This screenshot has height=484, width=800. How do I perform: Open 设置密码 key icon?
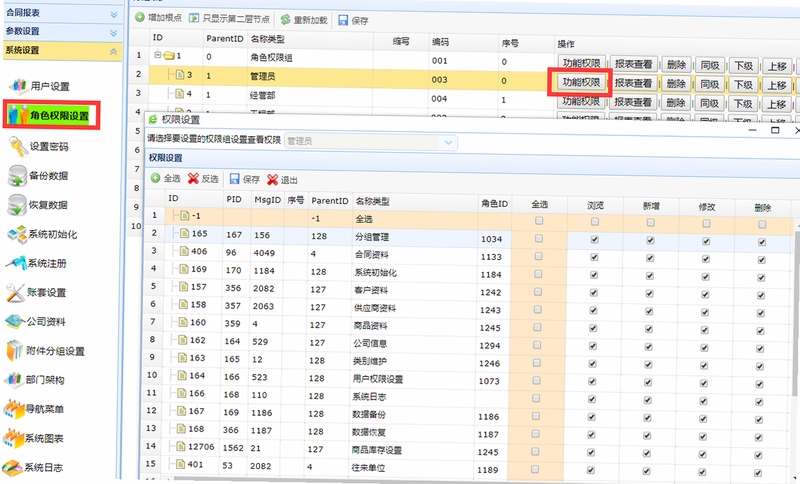(x=17, y=146)
